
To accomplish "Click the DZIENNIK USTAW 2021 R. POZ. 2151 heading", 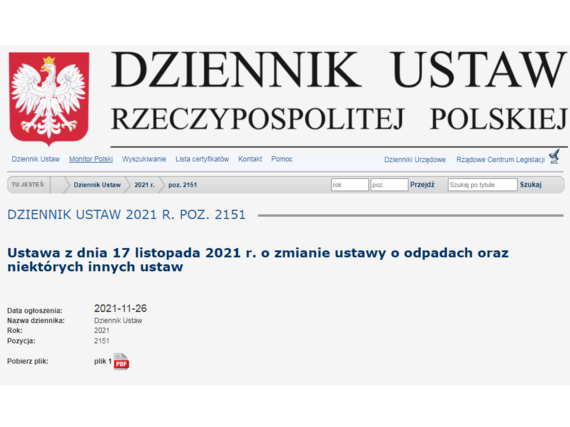I will (x=127, y=214).
